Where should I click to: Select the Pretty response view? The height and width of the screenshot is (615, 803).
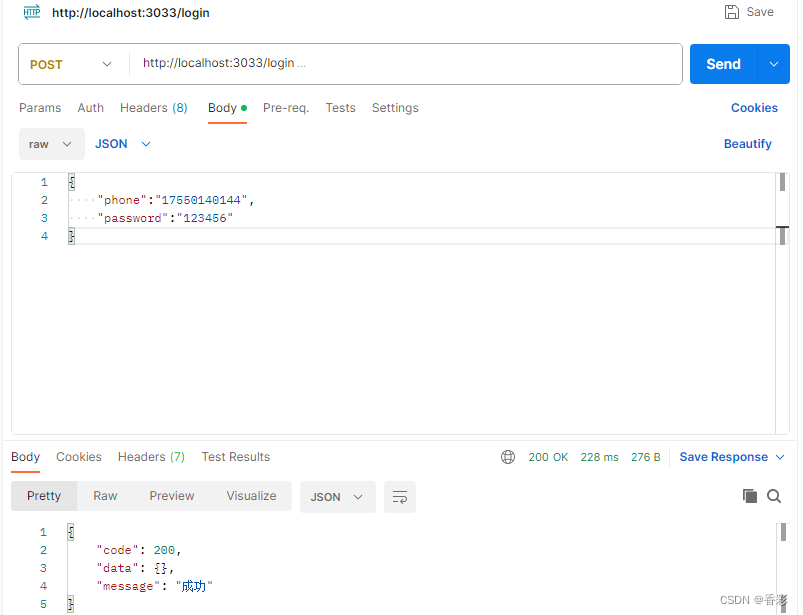click(44, 496)
